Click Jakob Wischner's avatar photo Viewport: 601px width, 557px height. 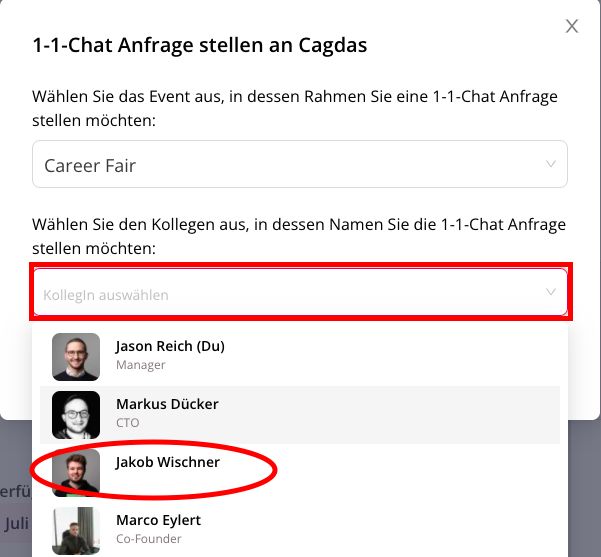pos(76,473)
